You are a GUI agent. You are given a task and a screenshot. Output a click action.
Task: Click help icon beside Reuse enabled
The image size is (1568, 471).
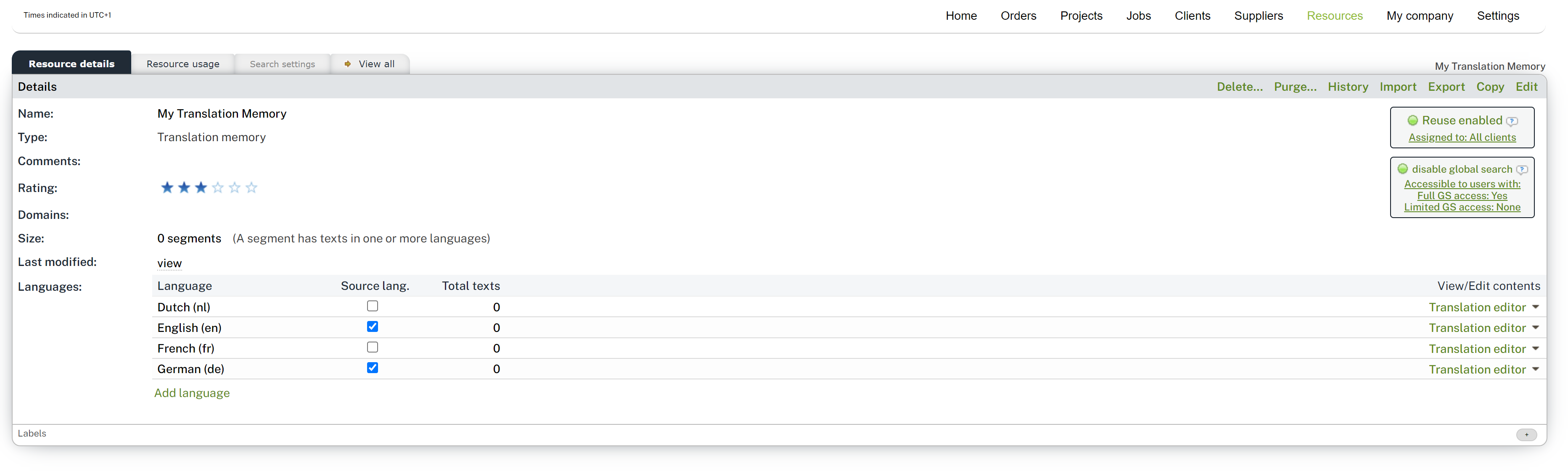click(x=1512, y=121)
